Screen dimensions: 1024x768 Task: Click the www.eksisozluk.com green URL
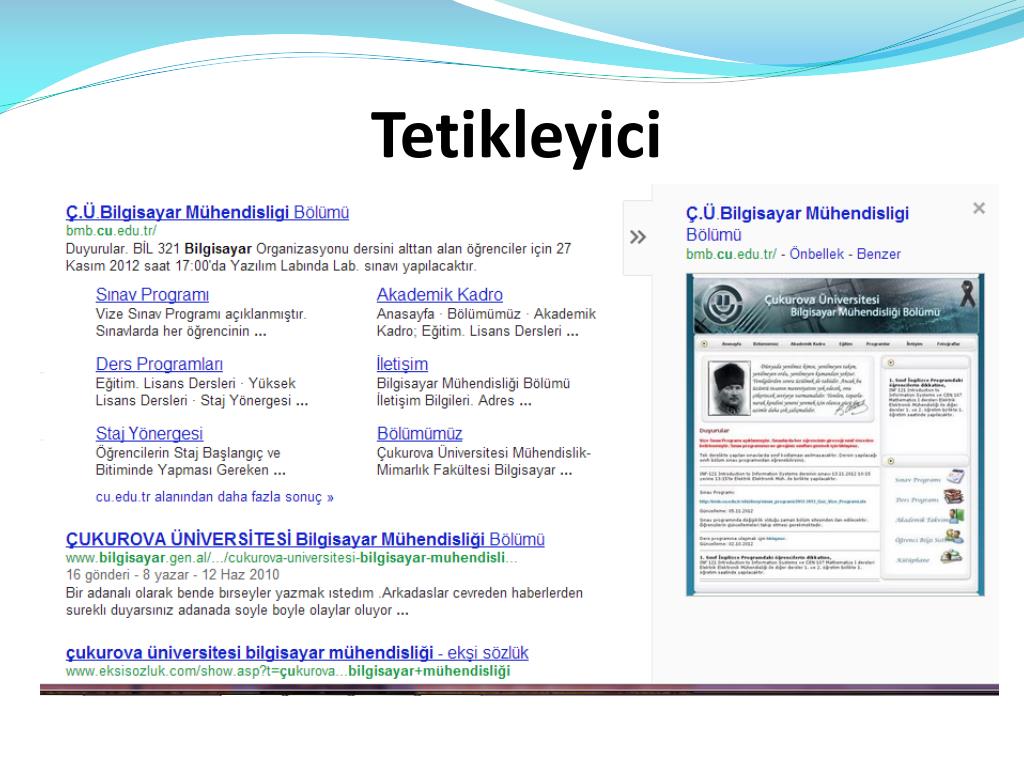287,671
